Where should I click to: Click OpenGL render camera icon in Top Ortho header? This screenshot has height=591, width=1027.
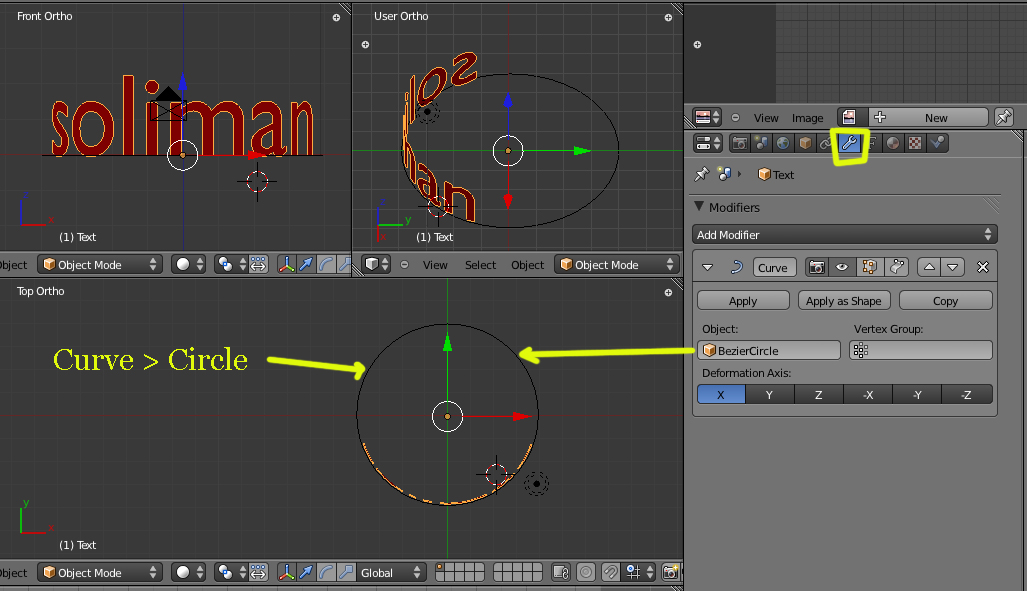click(671, 573)
